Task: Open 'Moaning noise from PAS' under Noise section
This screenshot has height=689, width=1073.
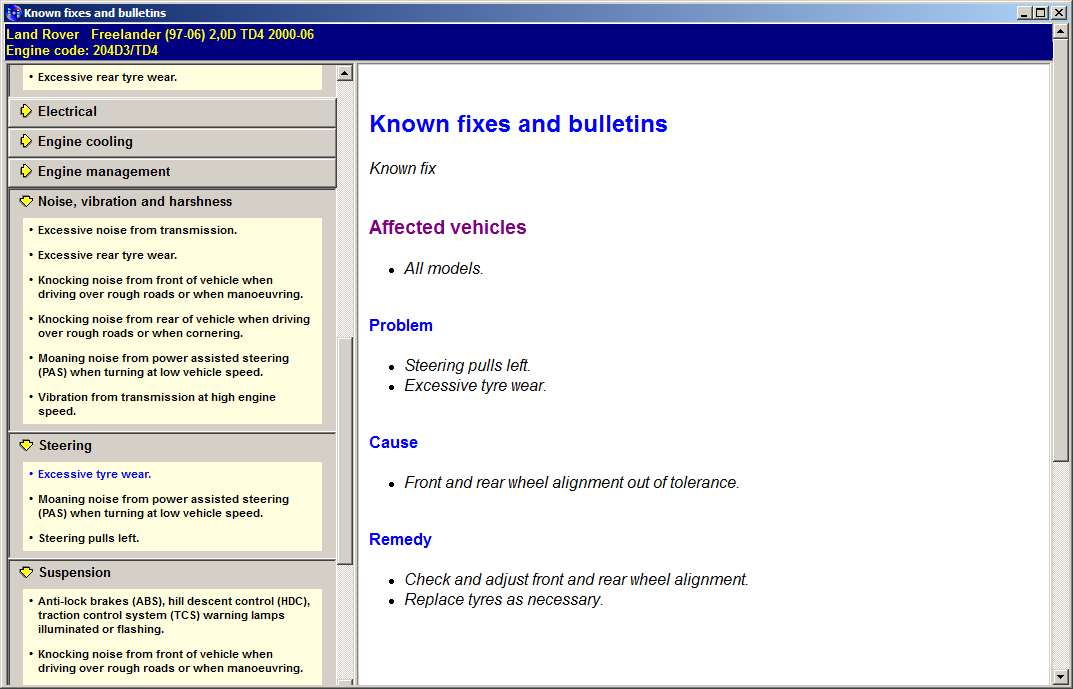Action: click(x=164, y=365)
